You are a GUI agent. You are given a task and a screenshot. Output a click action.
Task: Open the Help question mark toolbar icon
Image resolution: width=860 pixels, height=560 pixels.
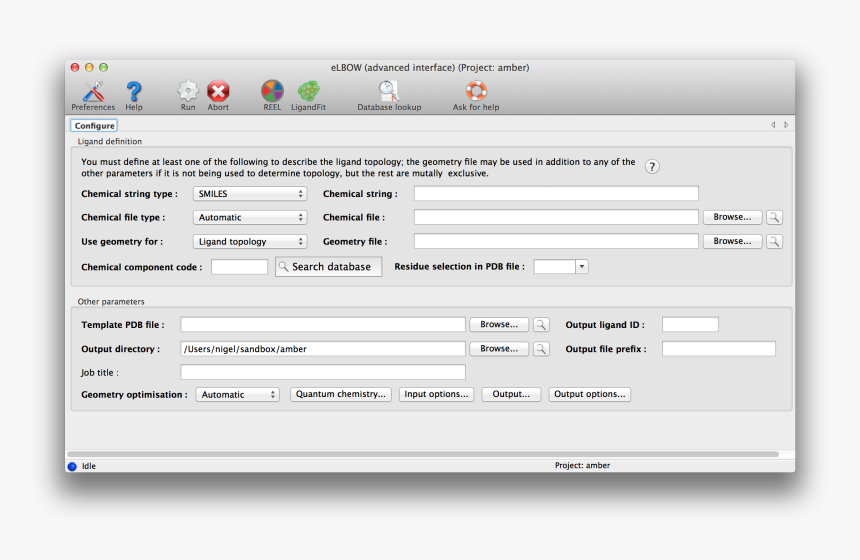point(134,95)
